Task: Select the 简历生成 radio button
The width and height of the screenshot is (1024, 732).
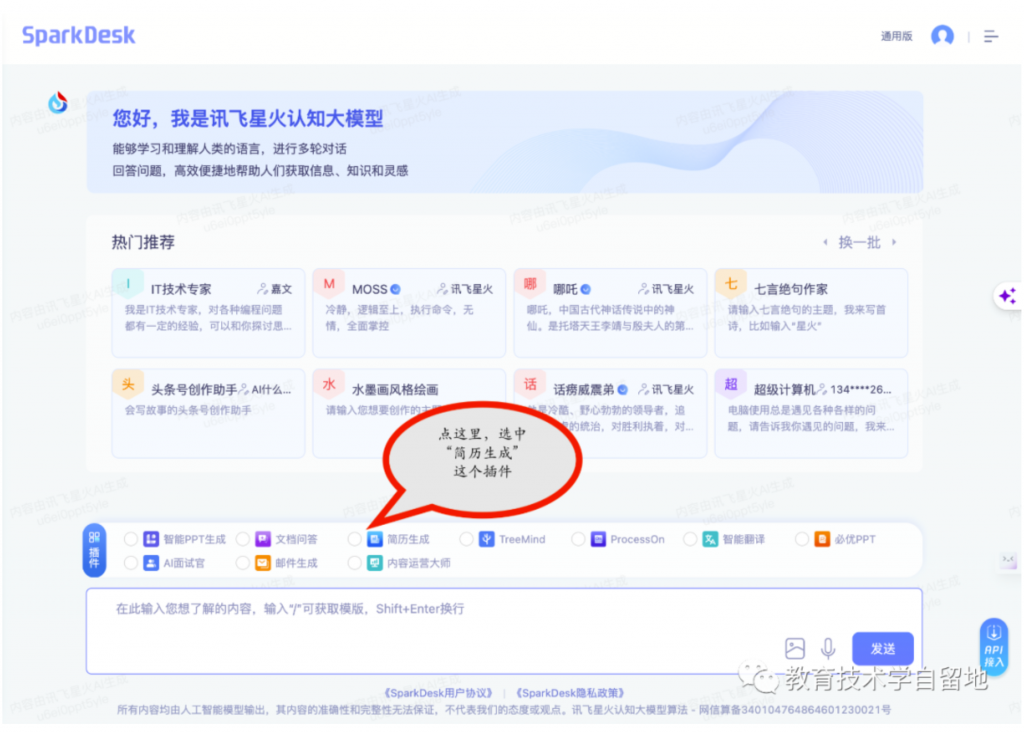Action: tap(355, 539)
